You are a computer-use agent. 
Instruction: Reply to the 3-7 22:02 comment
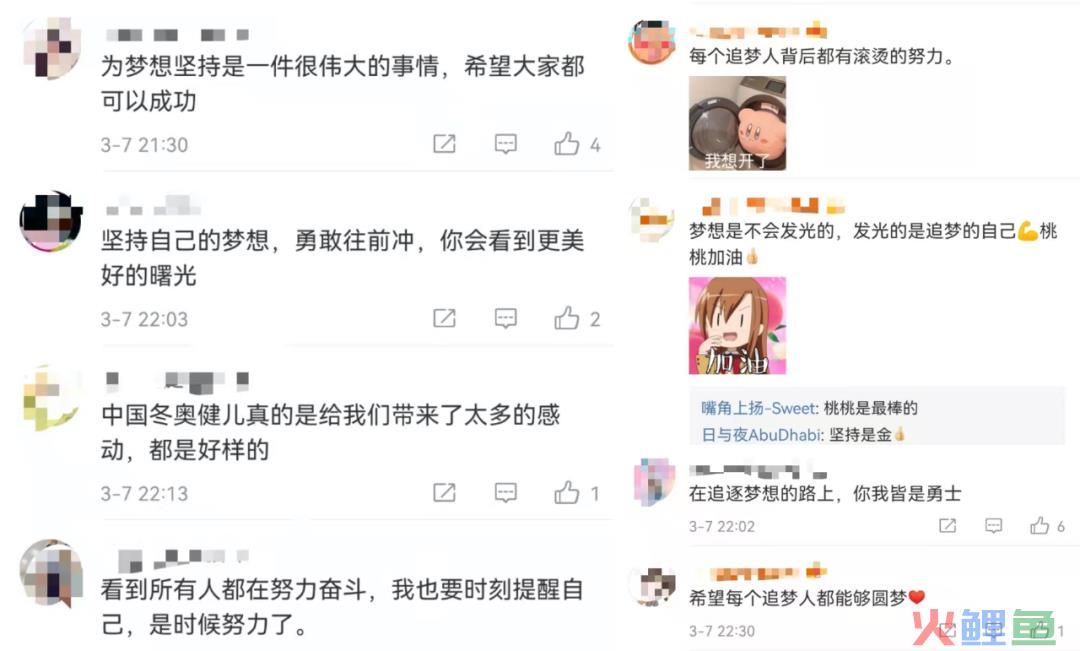click(993, 526)
